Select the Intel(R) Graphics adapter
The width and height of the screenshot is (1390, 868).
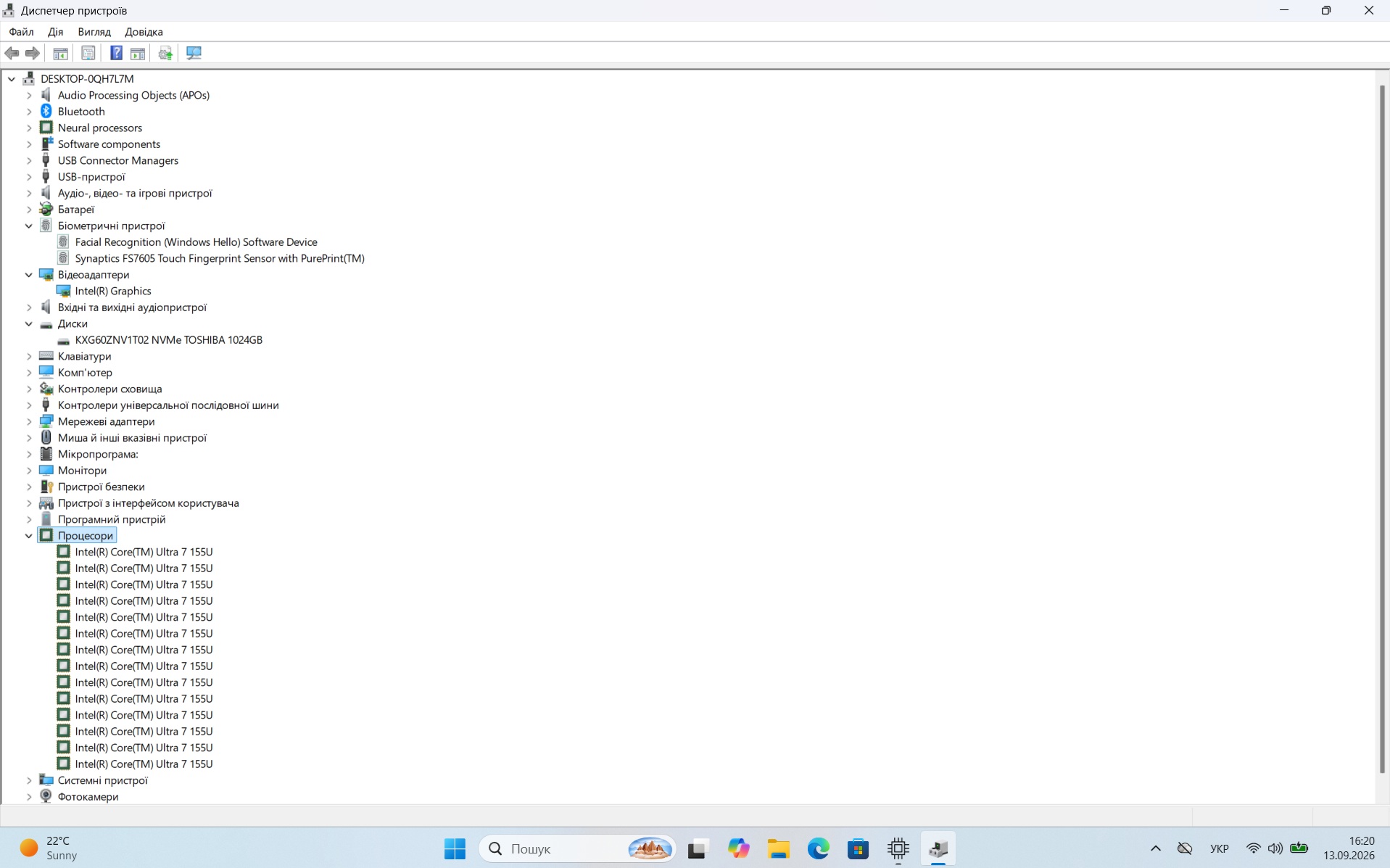(113, 291)
